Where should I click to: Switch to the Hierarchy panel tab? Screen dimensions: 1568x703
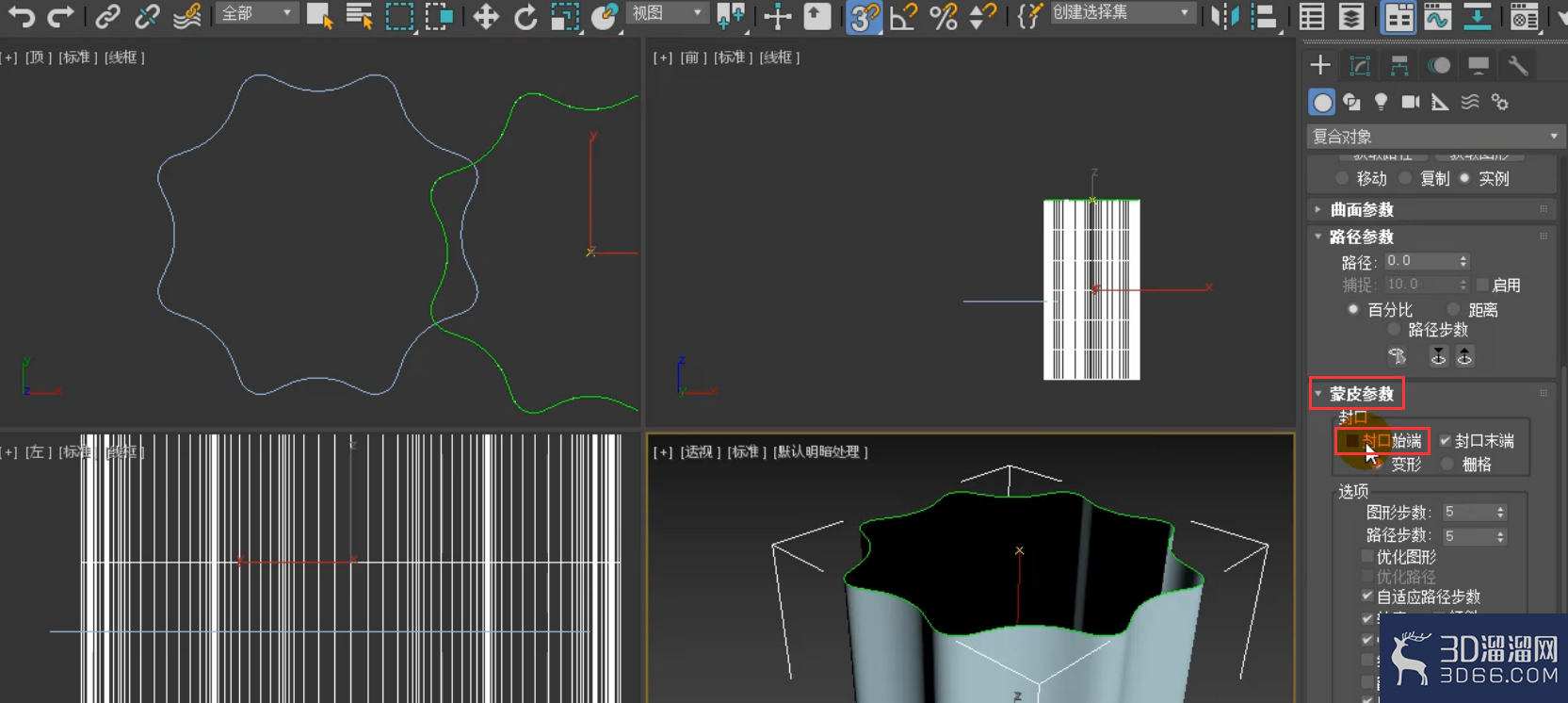pyautogui.click(x=1399, y=65)
